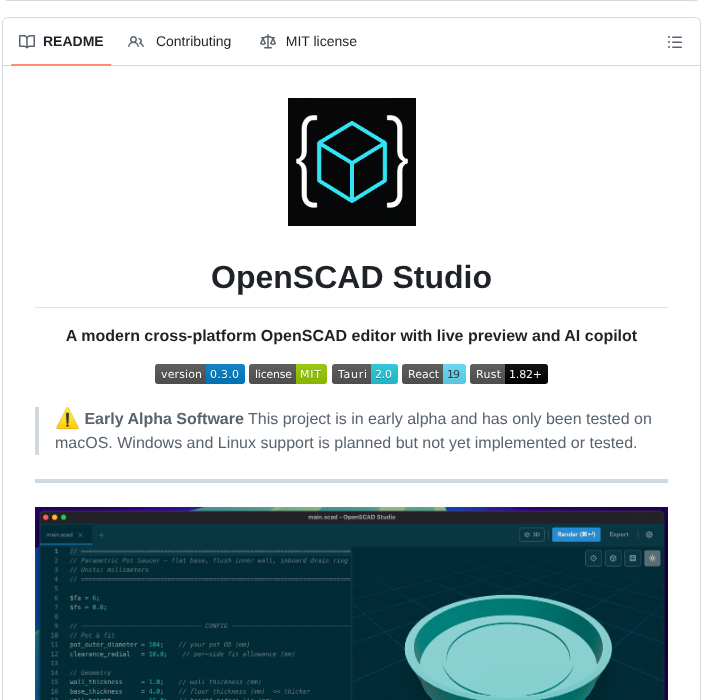Switch to the Contributing tab
The width and height of the screenshot is (701, 700).
[180, 42]
